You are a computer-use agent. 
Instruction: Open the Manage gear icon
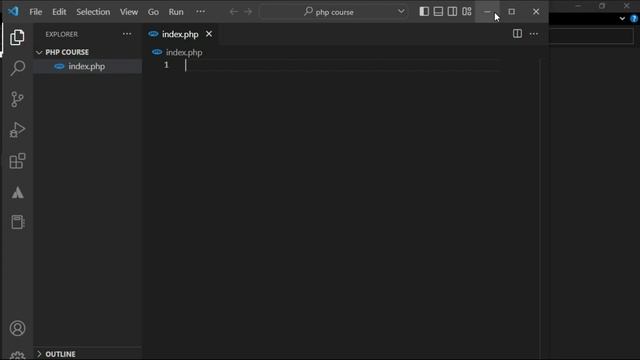[17, 356]
